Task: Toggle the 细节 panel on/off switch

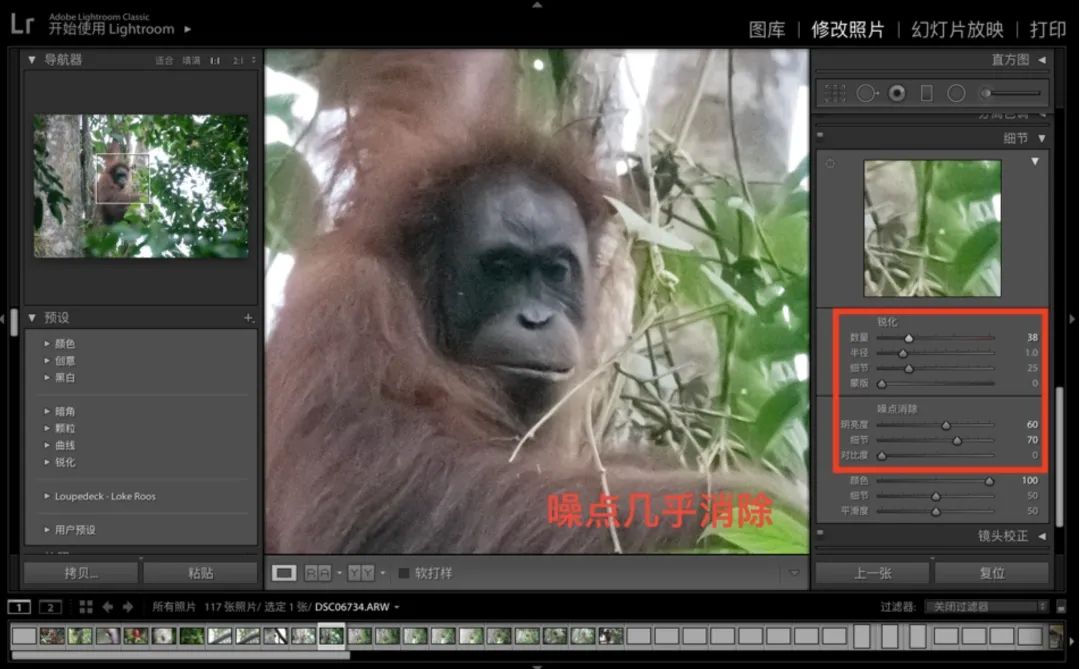Action: tap(820, 138)
